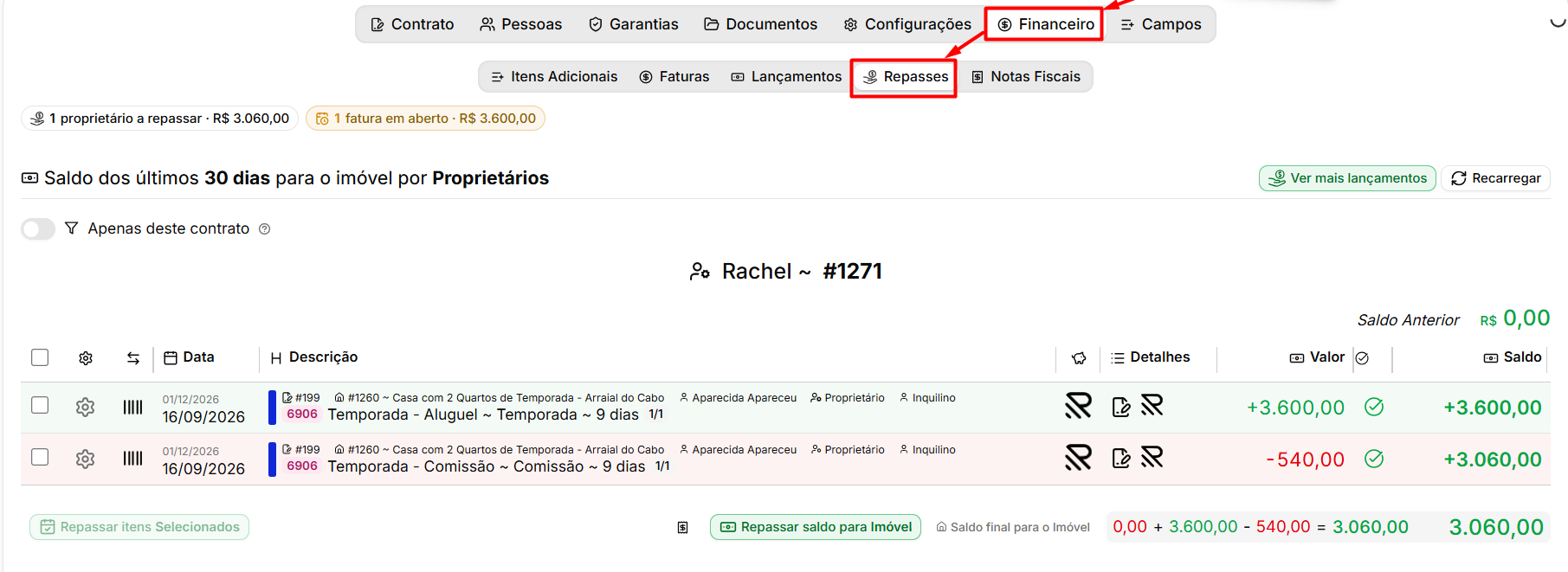This screenshot has width=1568, height=572.
Task: Click the gear icon in the table header
Action: point(86,357)
